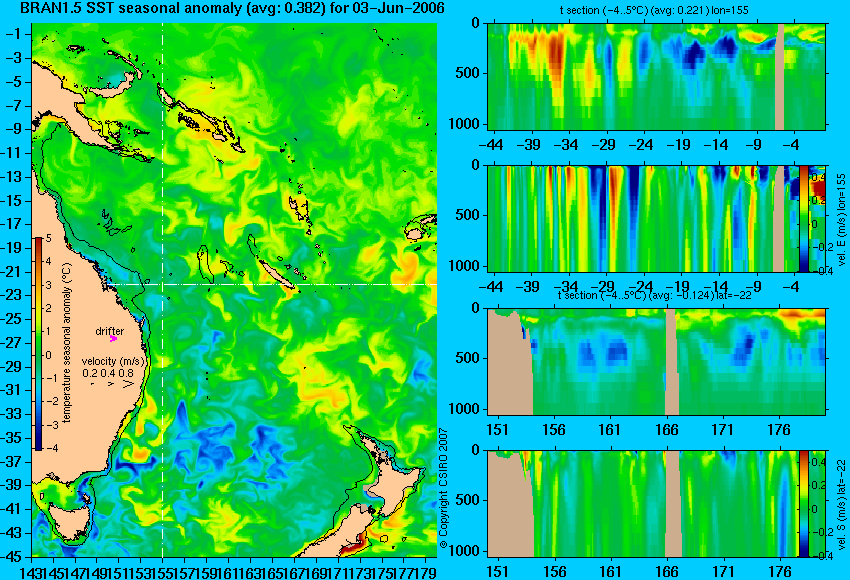The height and width of the screenshot is (580, 850).
Task: Click the 'vel. S (m/s) lat=-22' vertical label
Action: [842, 504]
